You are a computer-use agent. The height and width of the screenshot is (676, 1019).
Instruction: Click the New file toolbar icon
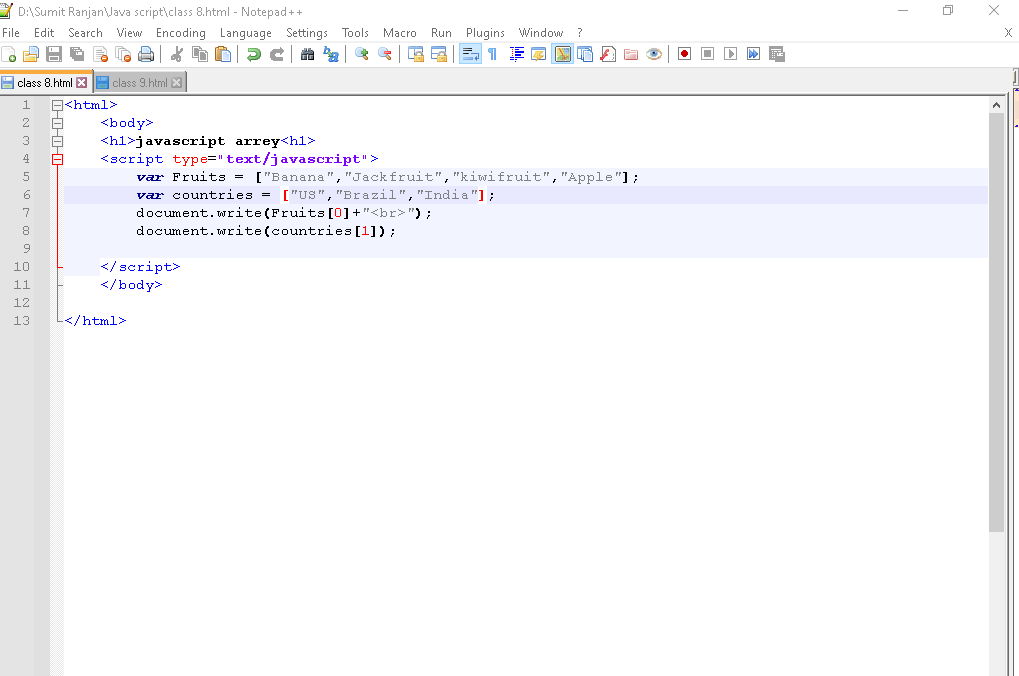[9, 54]
